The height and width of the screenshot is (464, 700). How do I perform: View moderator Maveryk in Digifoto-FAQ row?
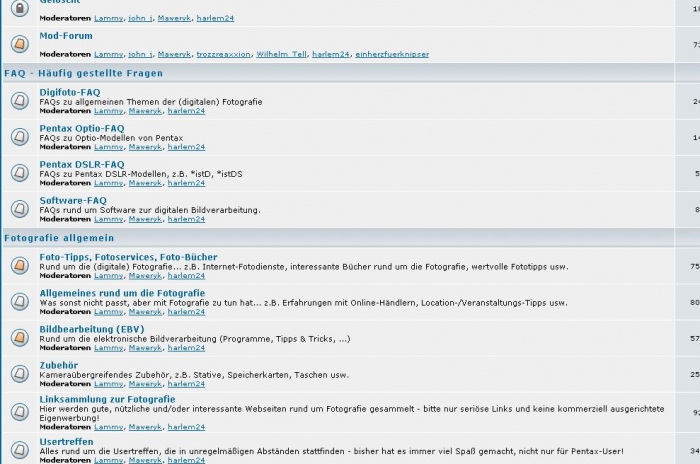click(x=145, y=111)
